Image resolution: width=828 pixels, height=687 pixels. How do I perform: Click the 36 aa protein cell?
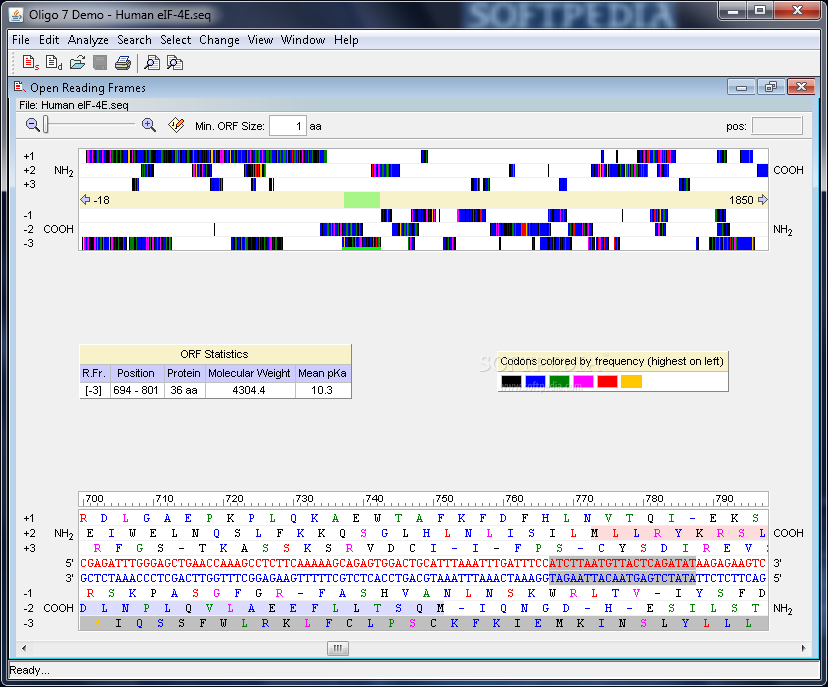tap(184, 390)
